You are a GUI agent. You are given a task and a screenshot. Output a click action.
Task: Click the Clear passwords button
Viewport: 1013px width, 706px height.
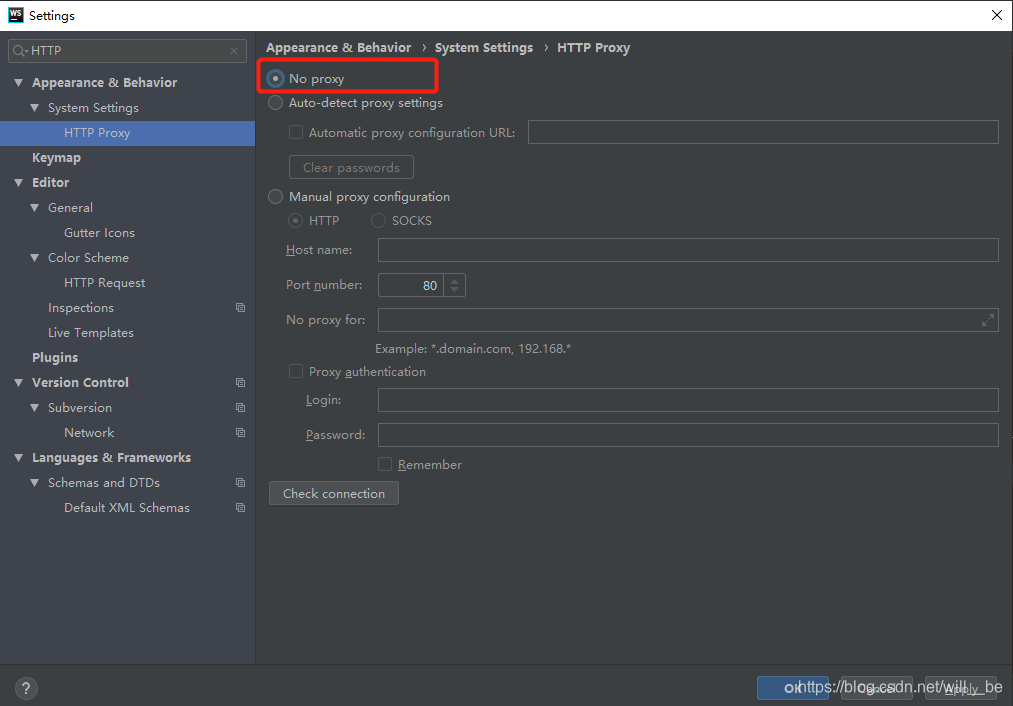[x=351, y=167]
